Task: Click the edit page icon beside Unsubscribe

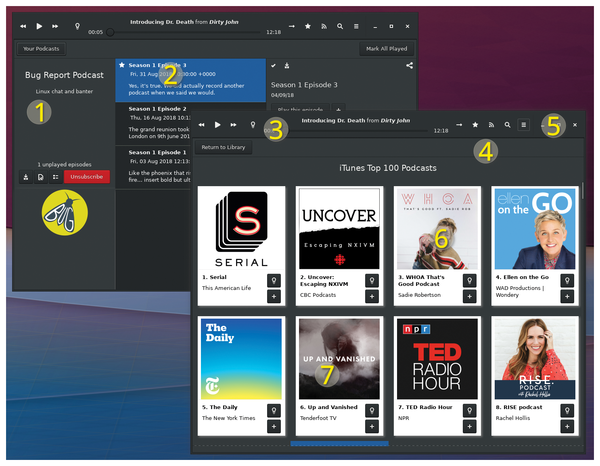Action: click(41, 177)
